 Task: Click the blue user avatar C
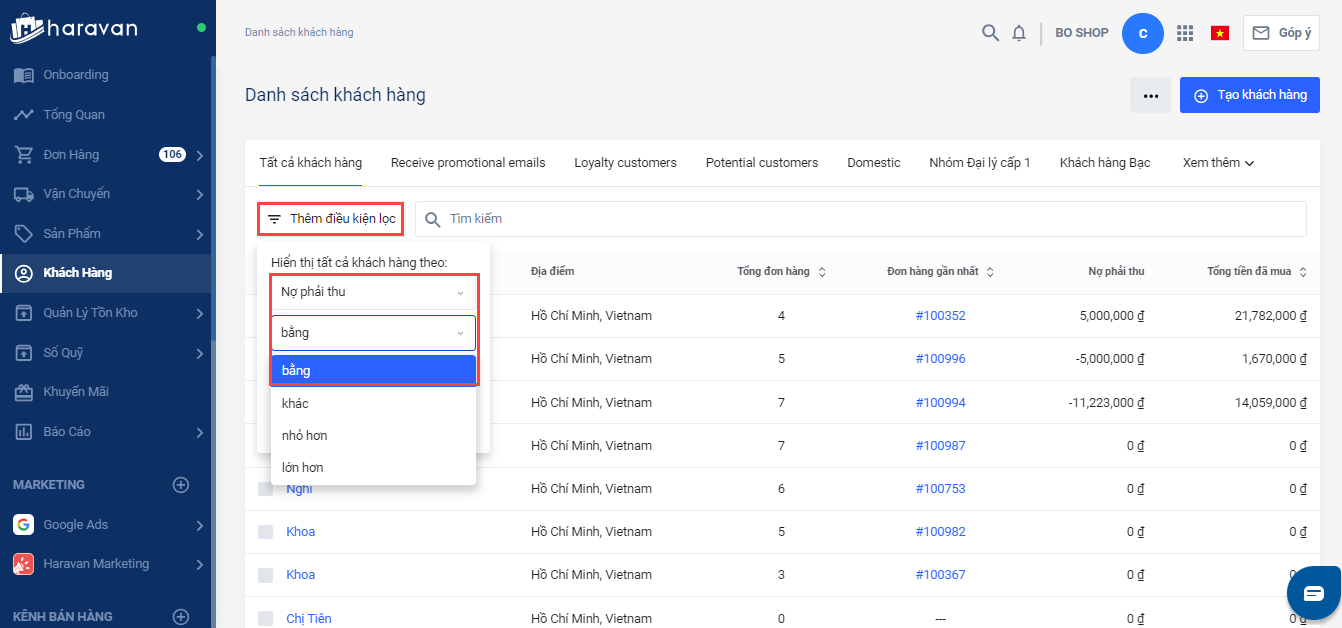pos(1143,33)
